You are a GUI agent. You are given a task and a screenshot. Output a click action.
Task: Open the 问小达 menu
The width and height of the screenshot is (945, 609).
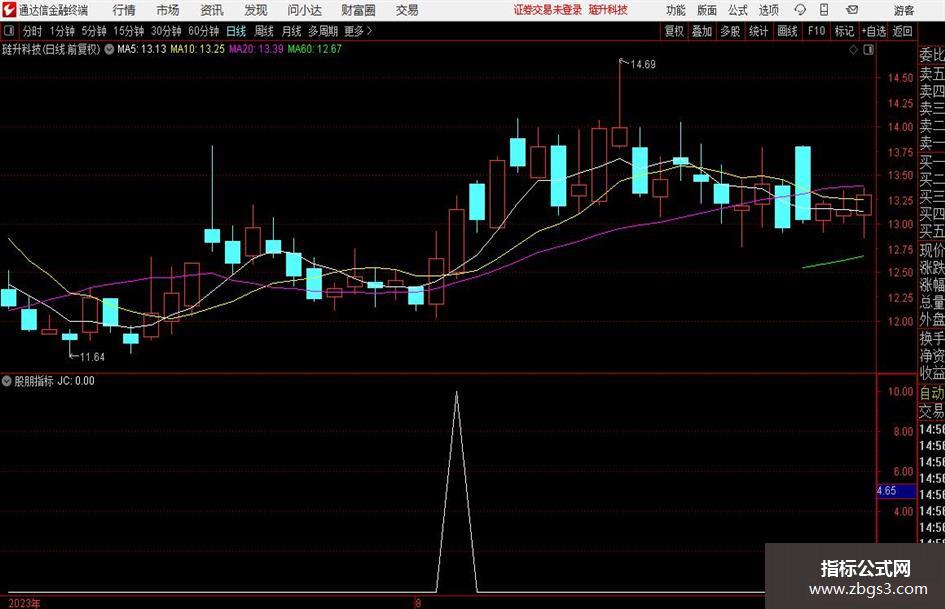point(304,10)
